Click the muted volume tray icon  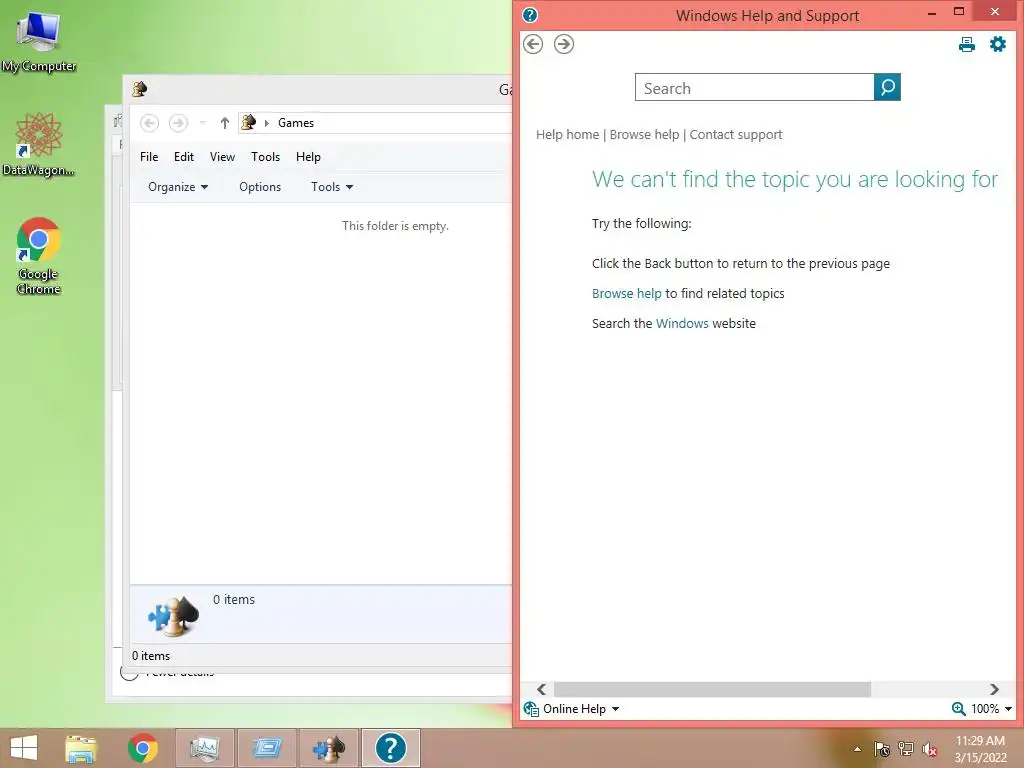(x=929, y=748)
